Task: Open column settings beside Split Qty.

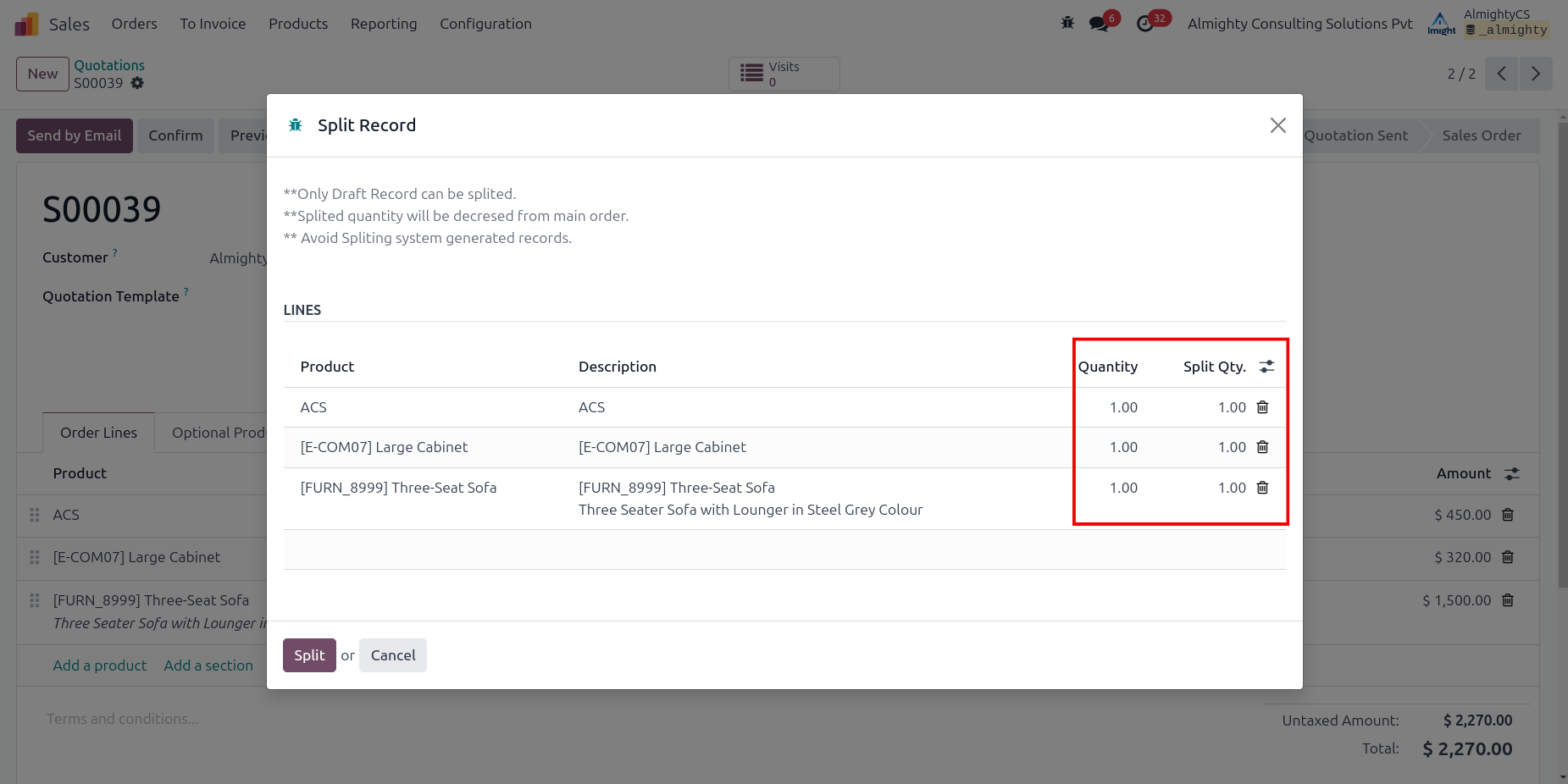Action: tap(1266, 367)
